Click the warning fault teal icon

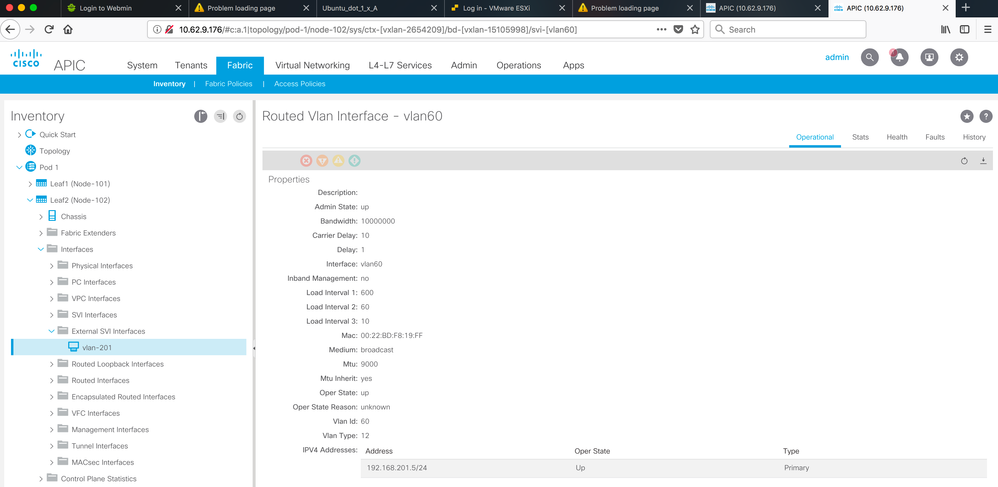[x=355, y=161]
